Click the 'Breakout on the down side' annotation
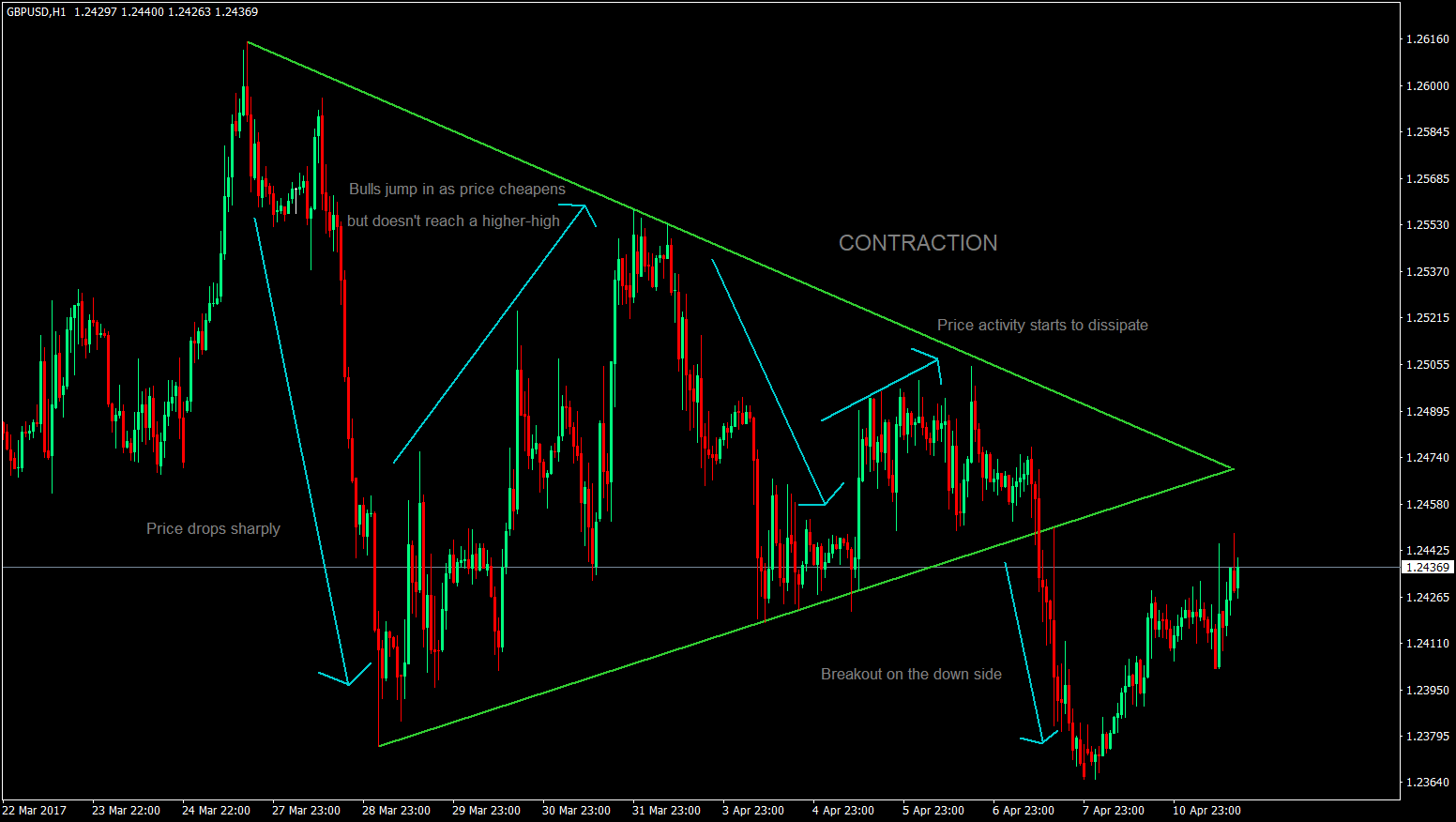 click(x=911, y=674)
